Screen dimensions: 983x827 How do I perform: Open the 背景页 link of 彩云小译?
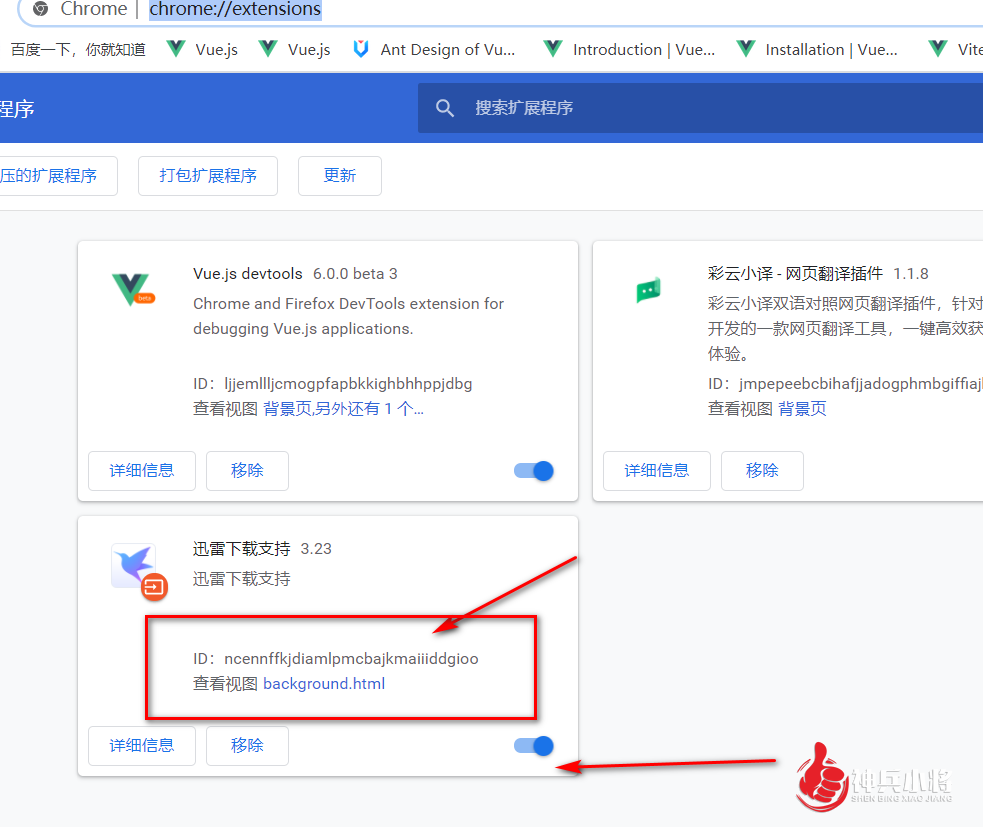pos(802,409)
